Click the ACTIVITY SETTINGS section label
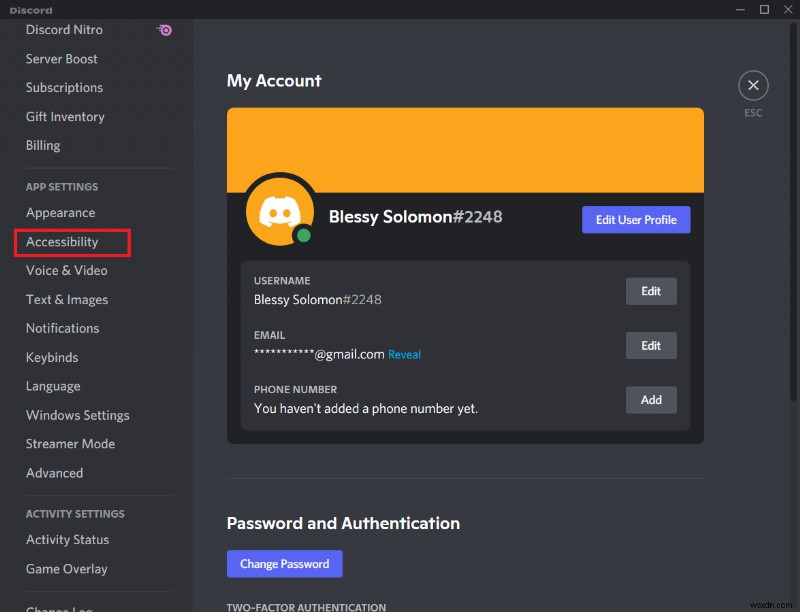 click(75, 514)
